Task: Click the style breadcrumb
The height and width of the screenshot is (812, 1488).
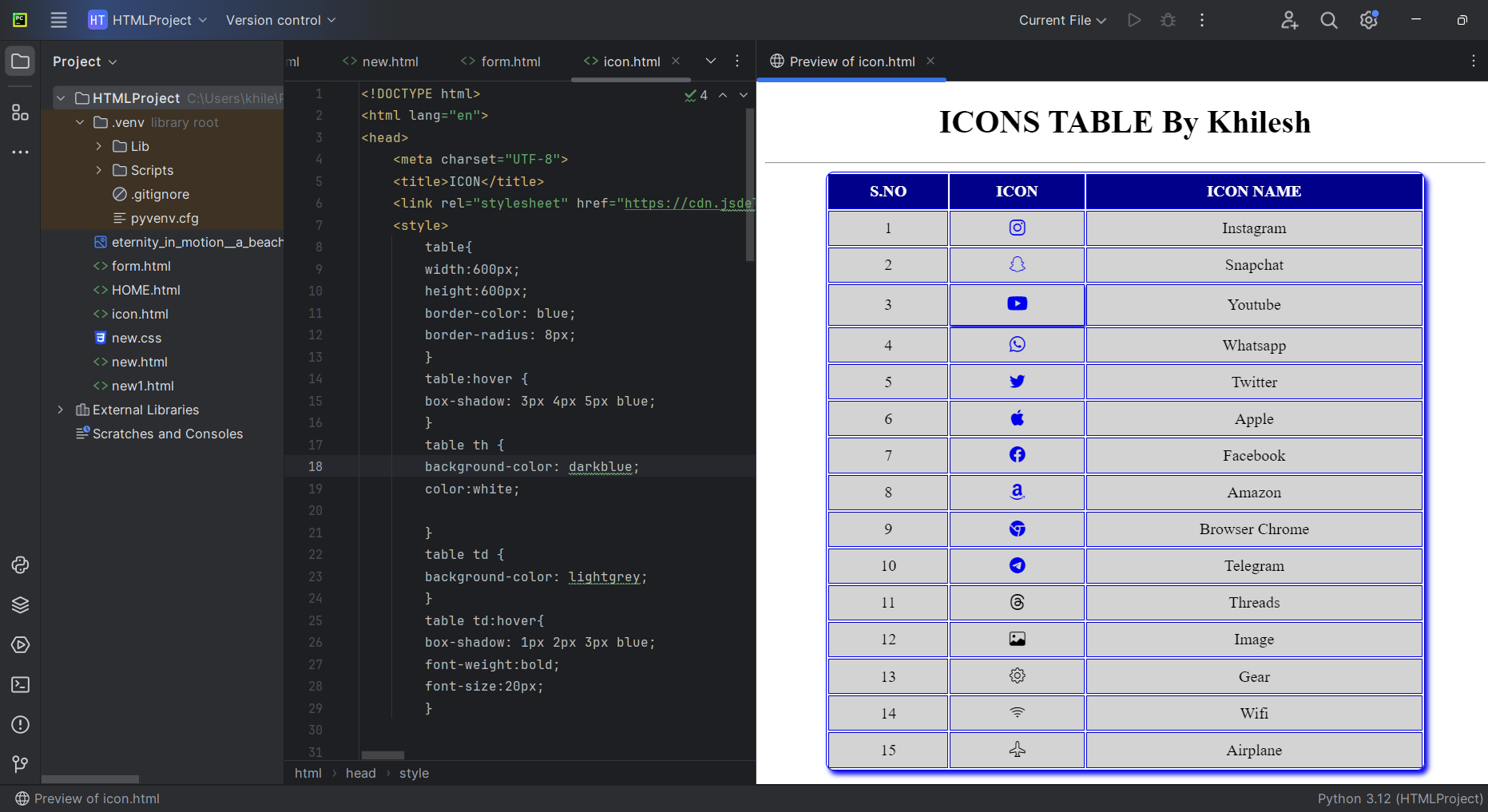Action: coord(414,773)
